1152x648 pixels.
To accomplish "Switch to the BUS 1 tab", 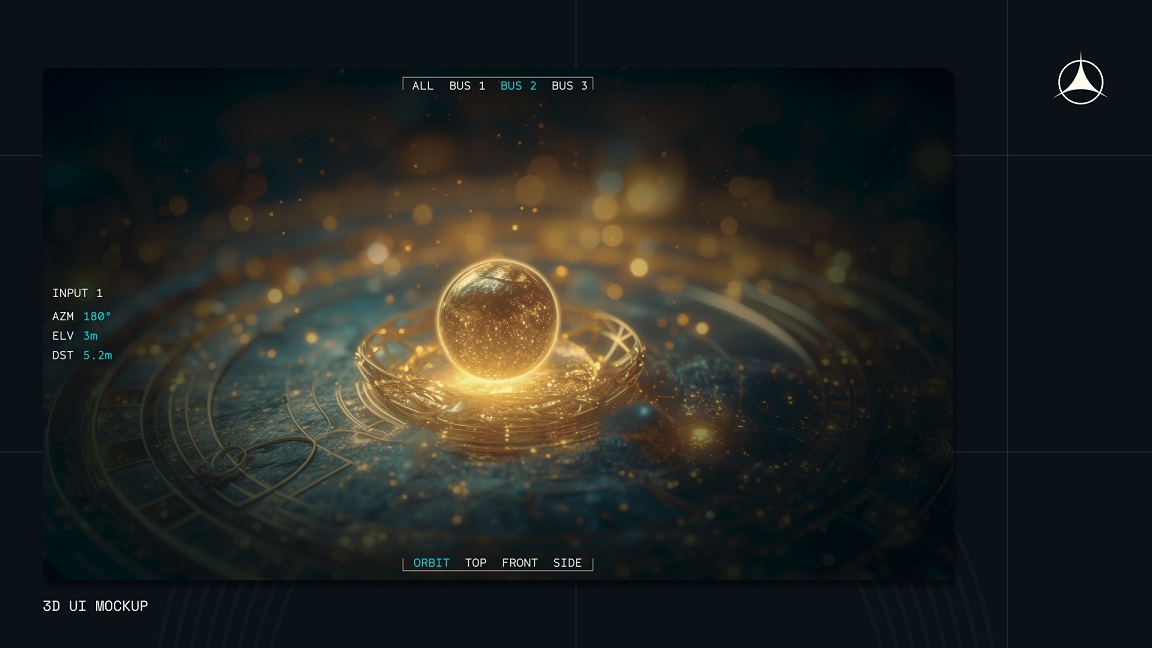I will tap(467, 86).
